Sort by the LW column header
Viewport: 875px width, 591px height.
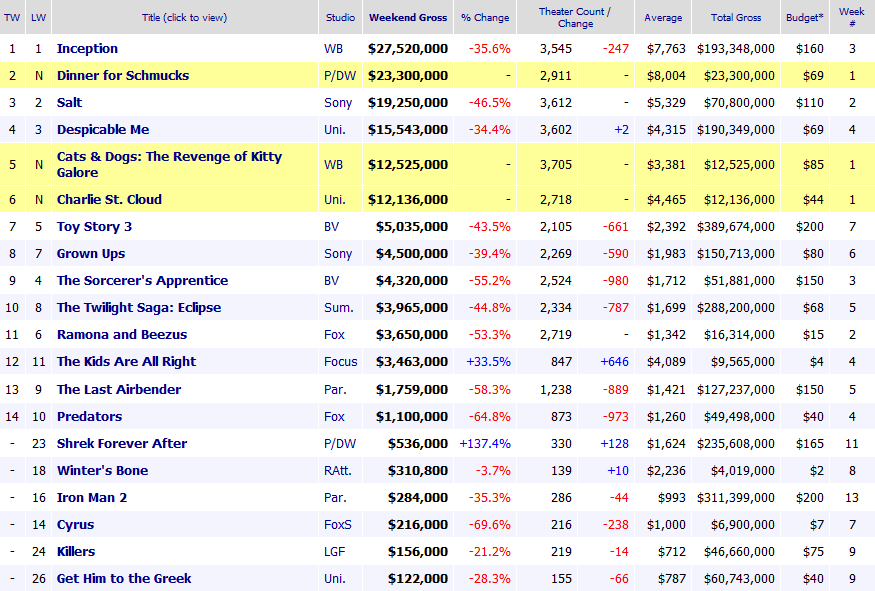(39, 17)
